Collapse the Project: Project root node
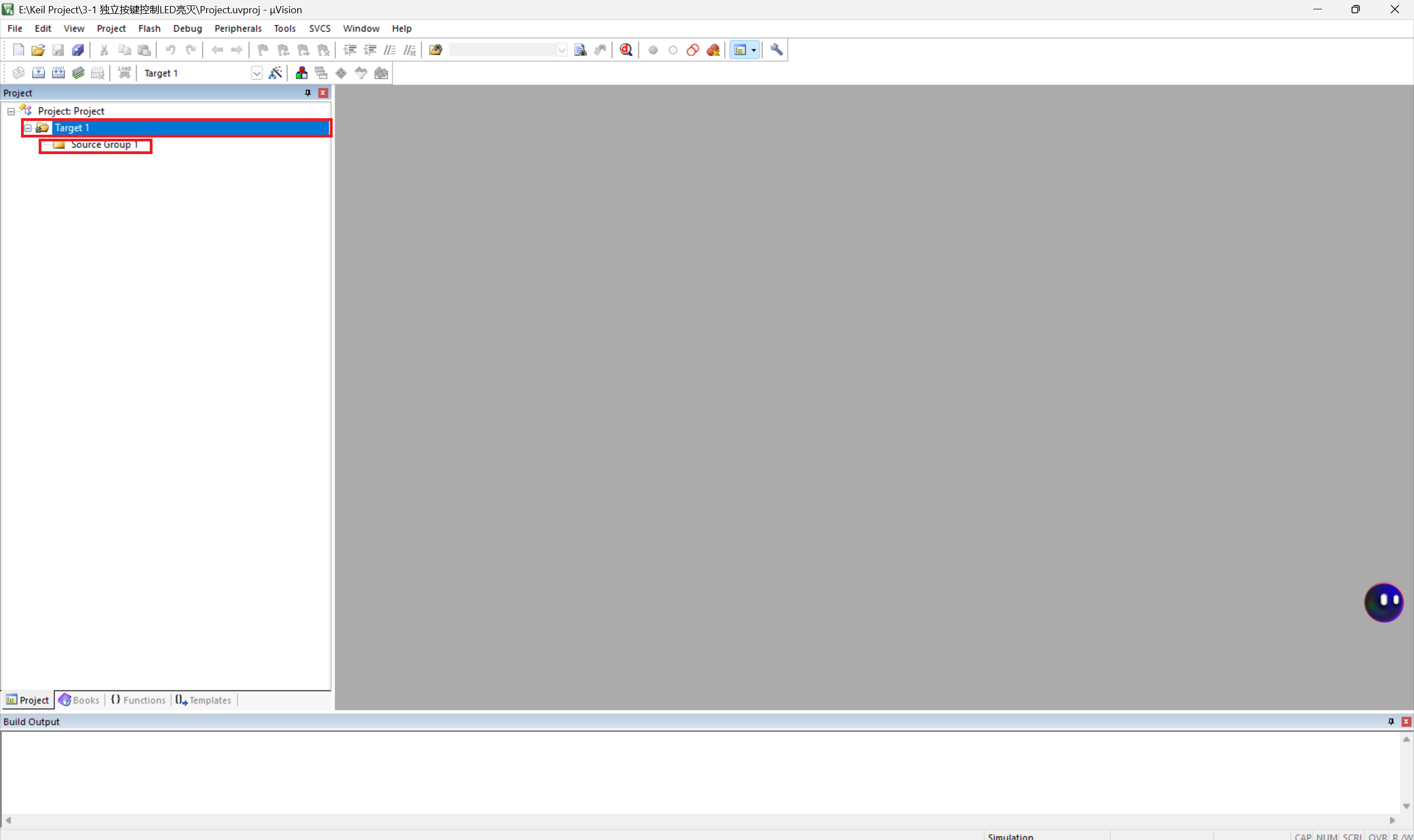The width and height of the screenshot is (1414, 840). point(10,112)
